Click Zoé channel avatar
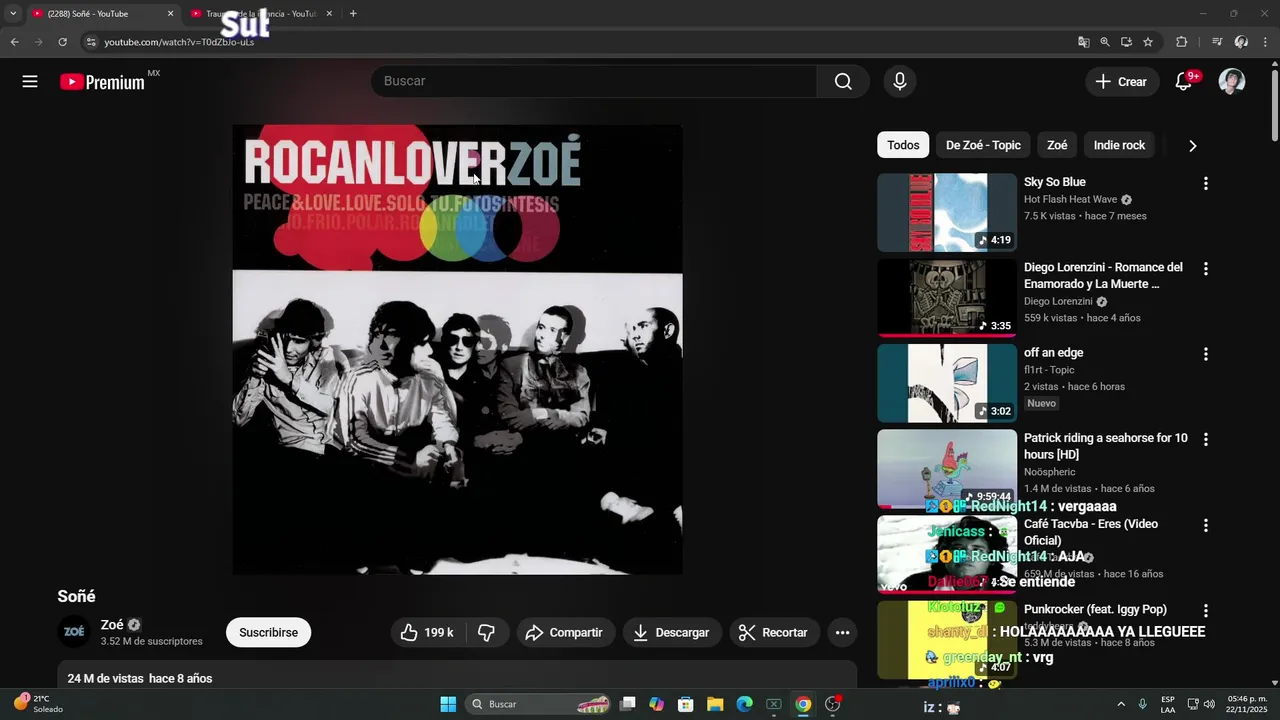This screenshot has width=1280, height=720. point(74,632)
